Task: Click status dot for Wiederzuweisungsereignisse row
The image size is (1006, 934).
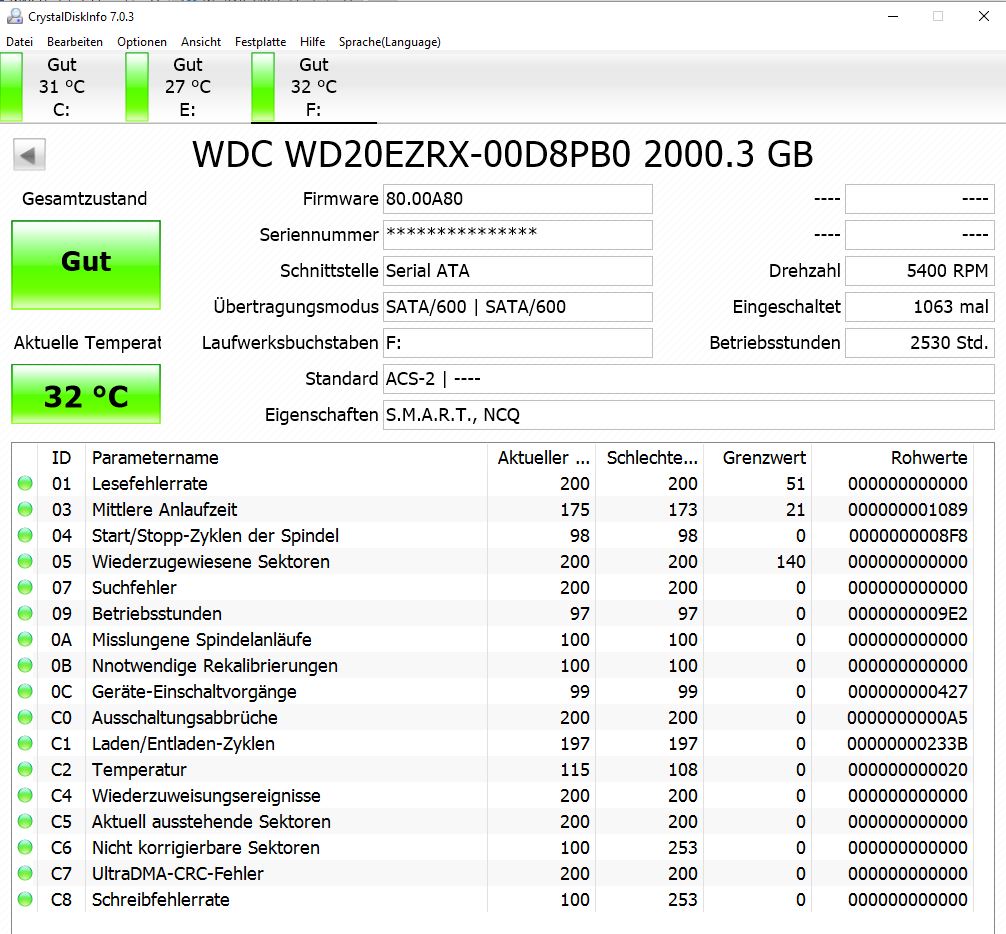Action: [x=25, y=795]
